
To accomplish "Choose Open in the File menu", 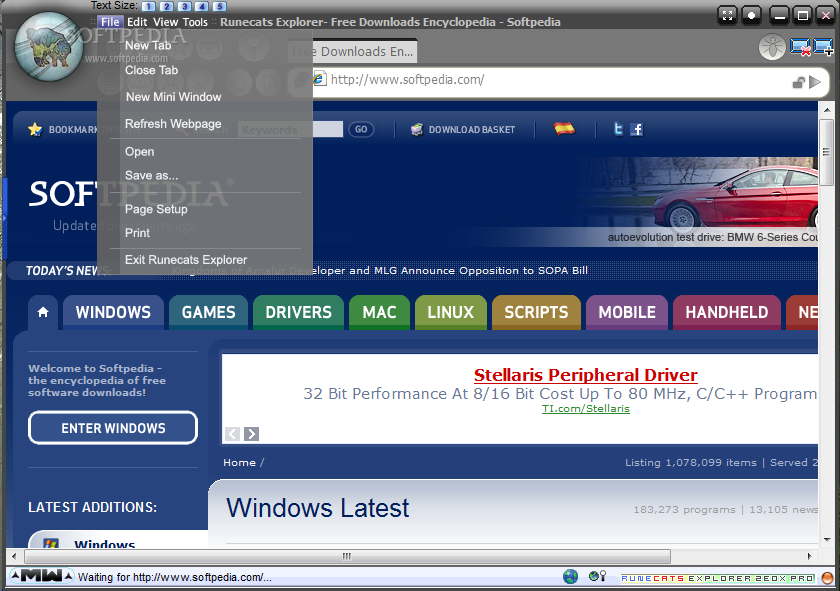I will (x=140, y=152).
